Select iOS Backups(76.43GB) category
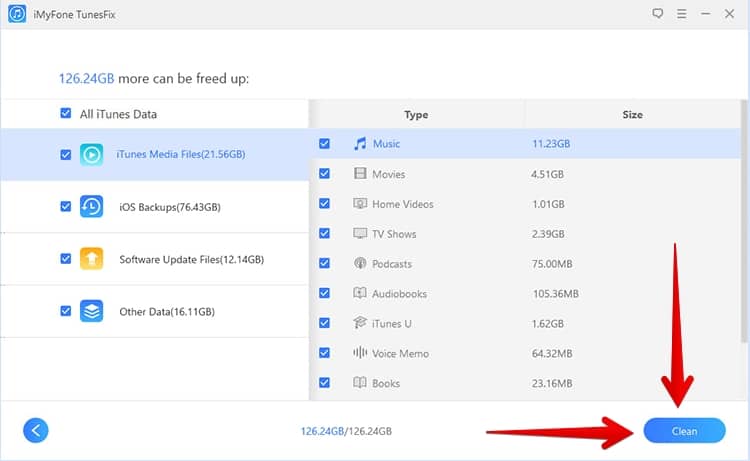This screenshot has height=461, width=750. point(154,207)
